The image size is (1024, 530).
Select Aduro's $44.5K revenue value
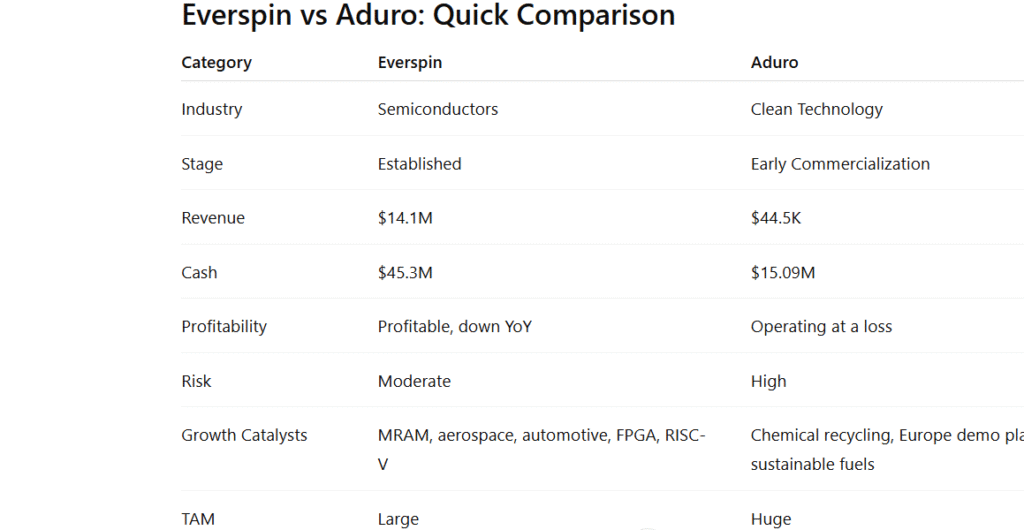776,218
